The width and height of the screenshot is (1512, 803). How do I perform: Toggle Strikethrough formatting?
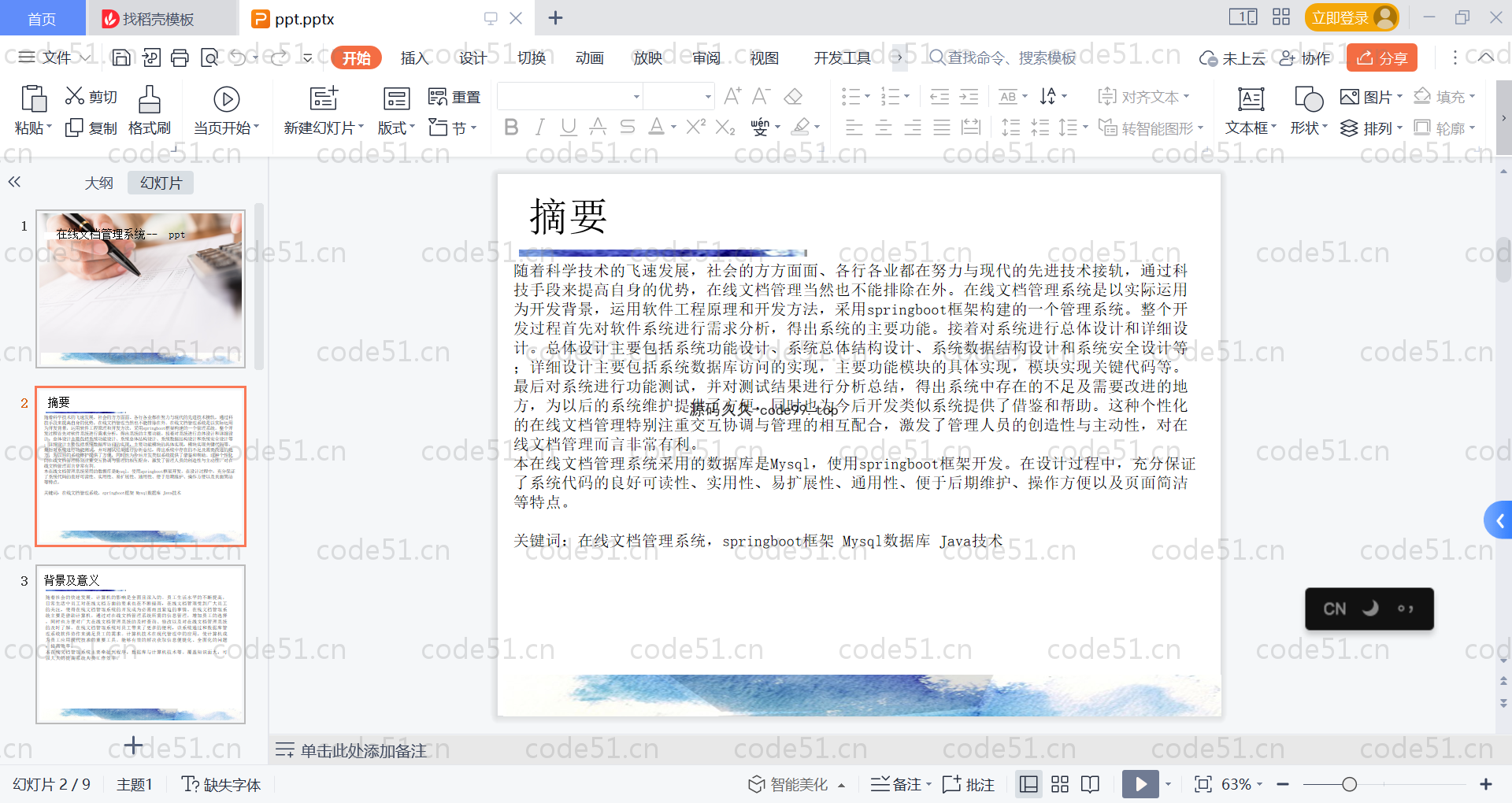(x=627, y=127)
